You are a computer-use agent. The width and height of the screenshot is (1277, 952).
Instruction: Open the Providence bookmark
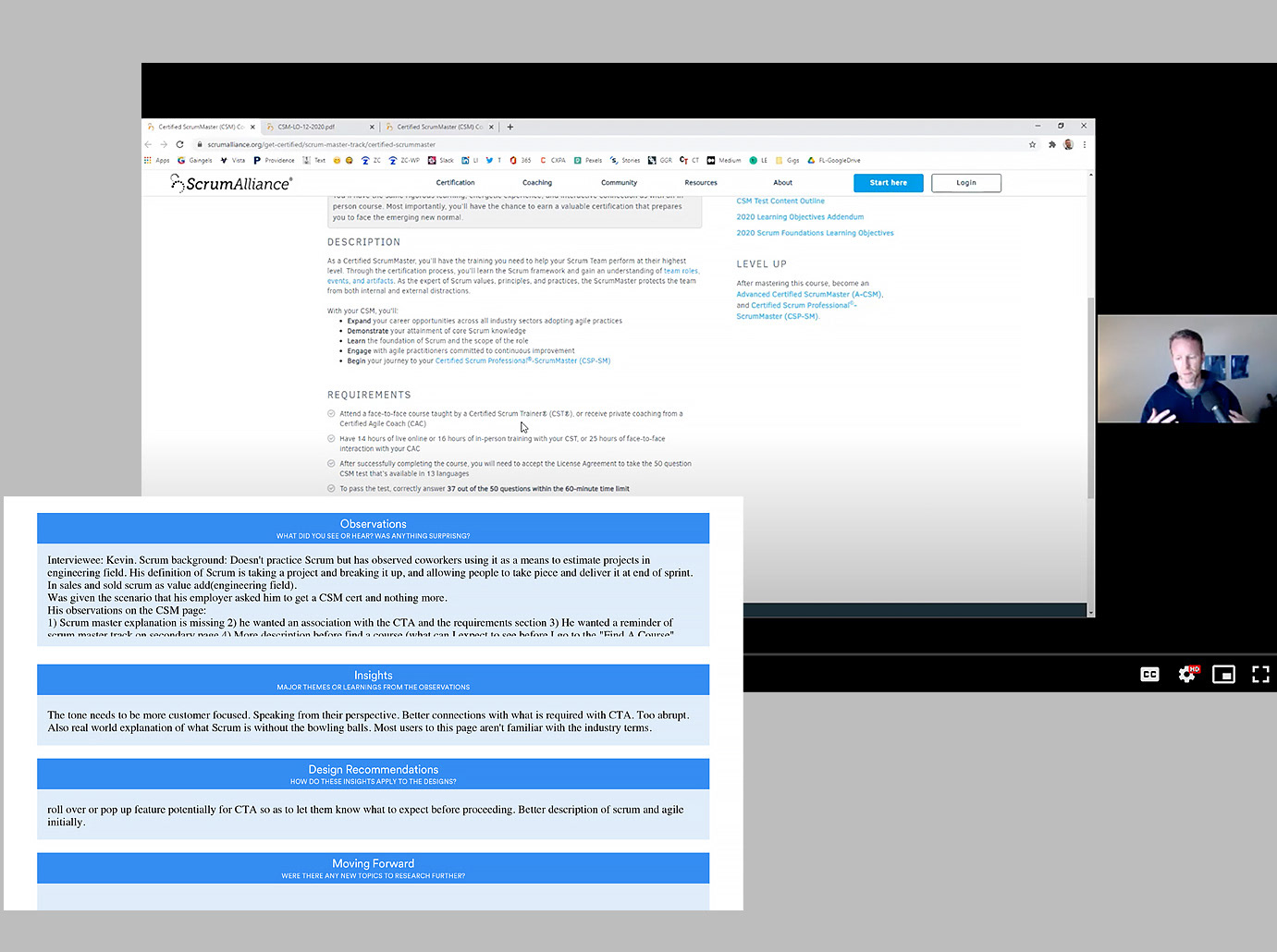point(274,160)
